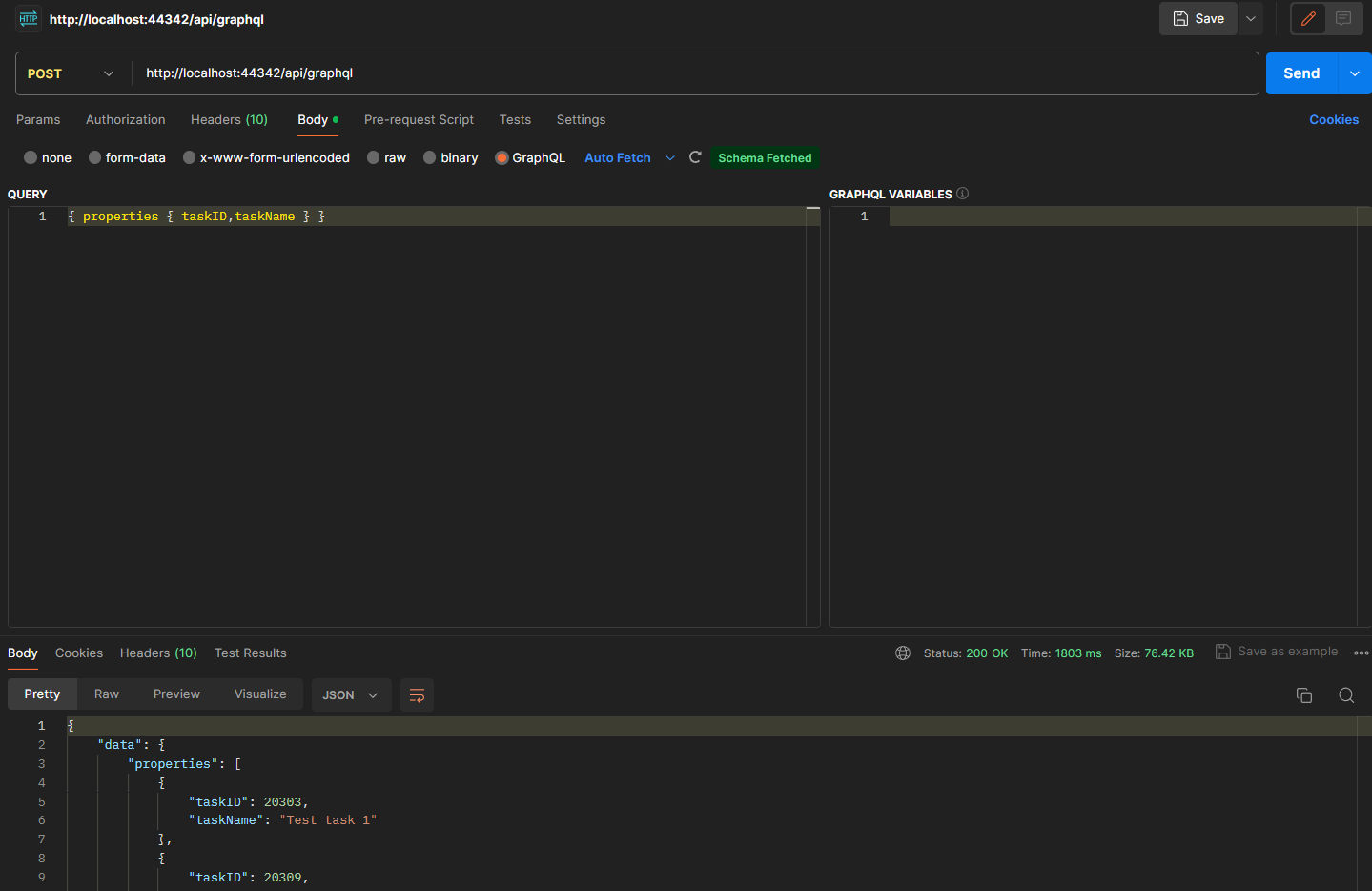Toggle response line wrap icon

[x=417, y=695]
